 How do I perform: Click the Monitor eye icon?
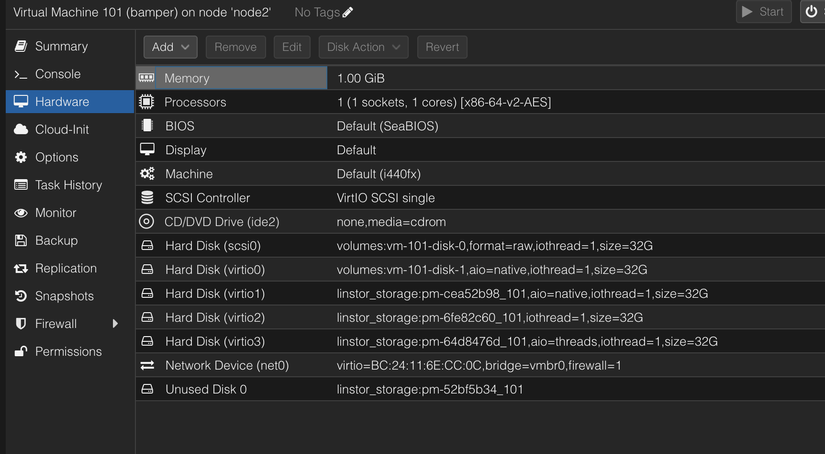click(21, 213)
